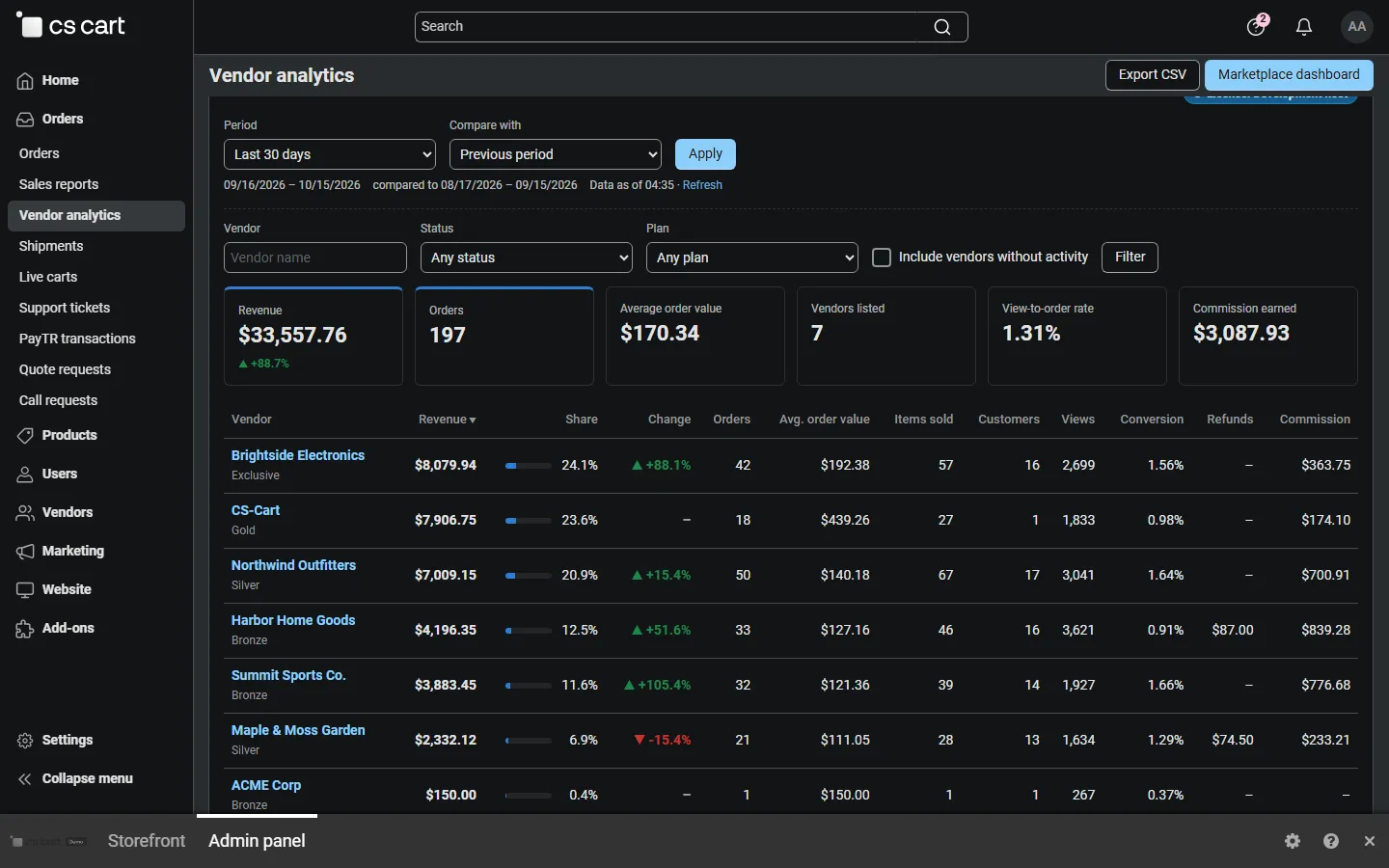Switch to the Admin panel tab
This screenshot has height=868, width=1389.
[258, 841]
